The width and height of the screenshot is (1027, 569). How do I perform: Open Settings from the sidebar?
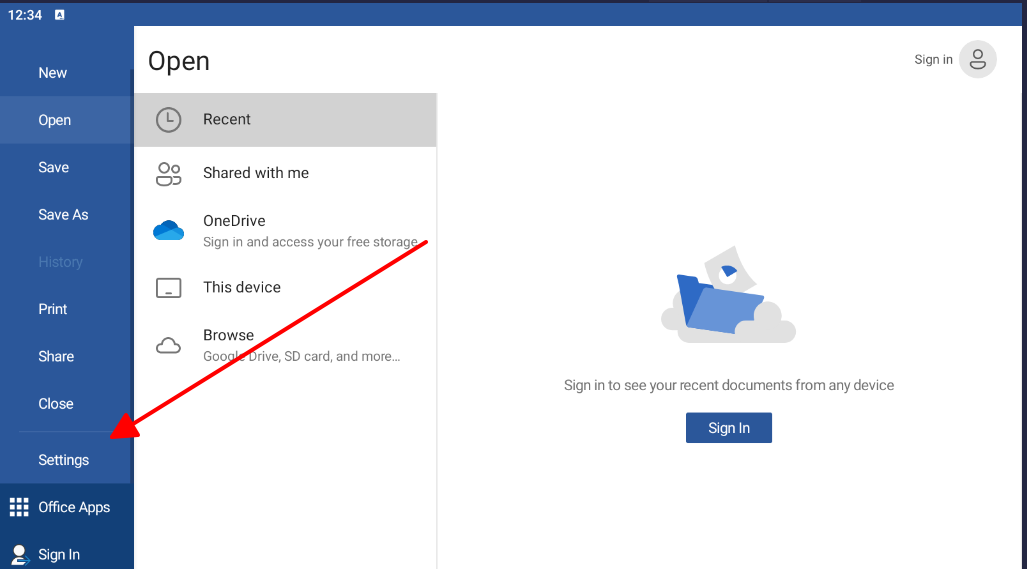pyautogui.click(x=64, y=460)
